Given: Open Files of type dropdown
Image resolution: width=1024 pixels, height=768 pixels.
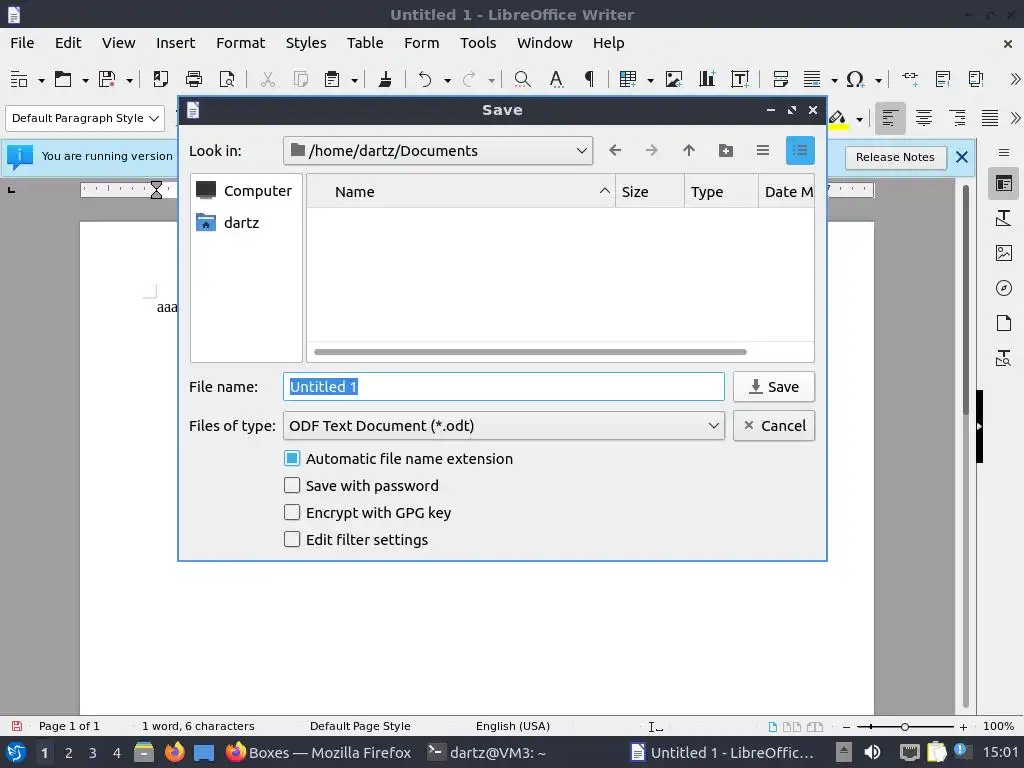Looking at the screenshot, I should point(504,426).
